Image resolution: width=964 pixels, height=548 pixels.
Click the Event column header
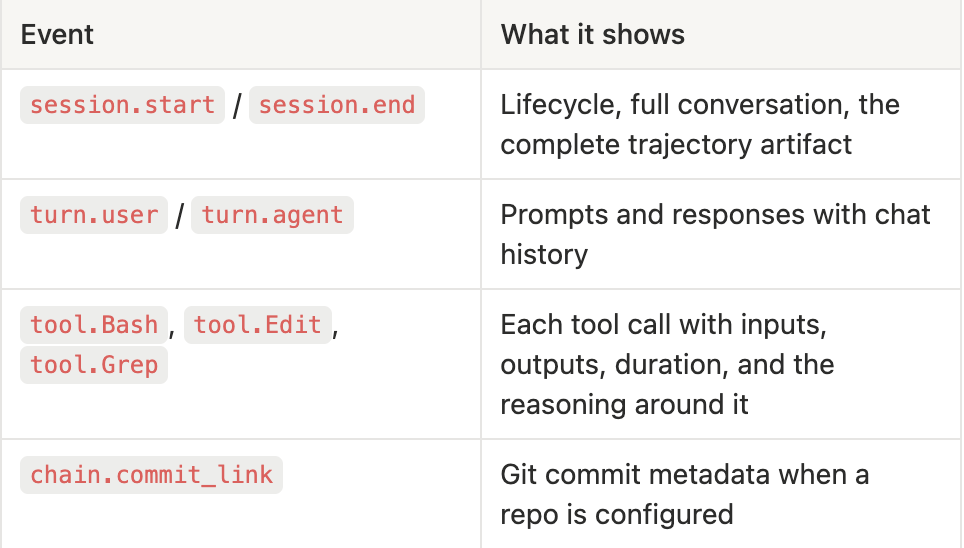57,34
